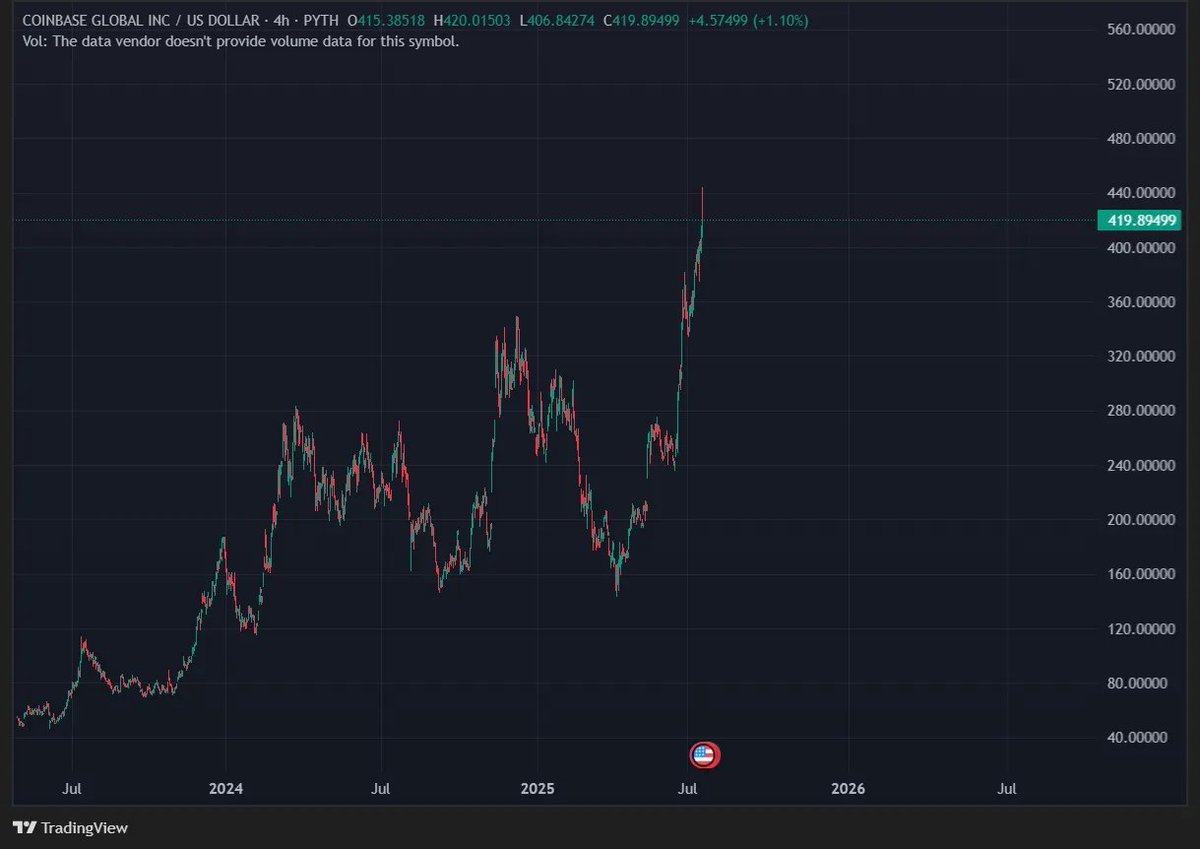Click the 480.00000 price axis label
The image size is (1200, 849).
pyautogui.click(x=1141, y=138)
